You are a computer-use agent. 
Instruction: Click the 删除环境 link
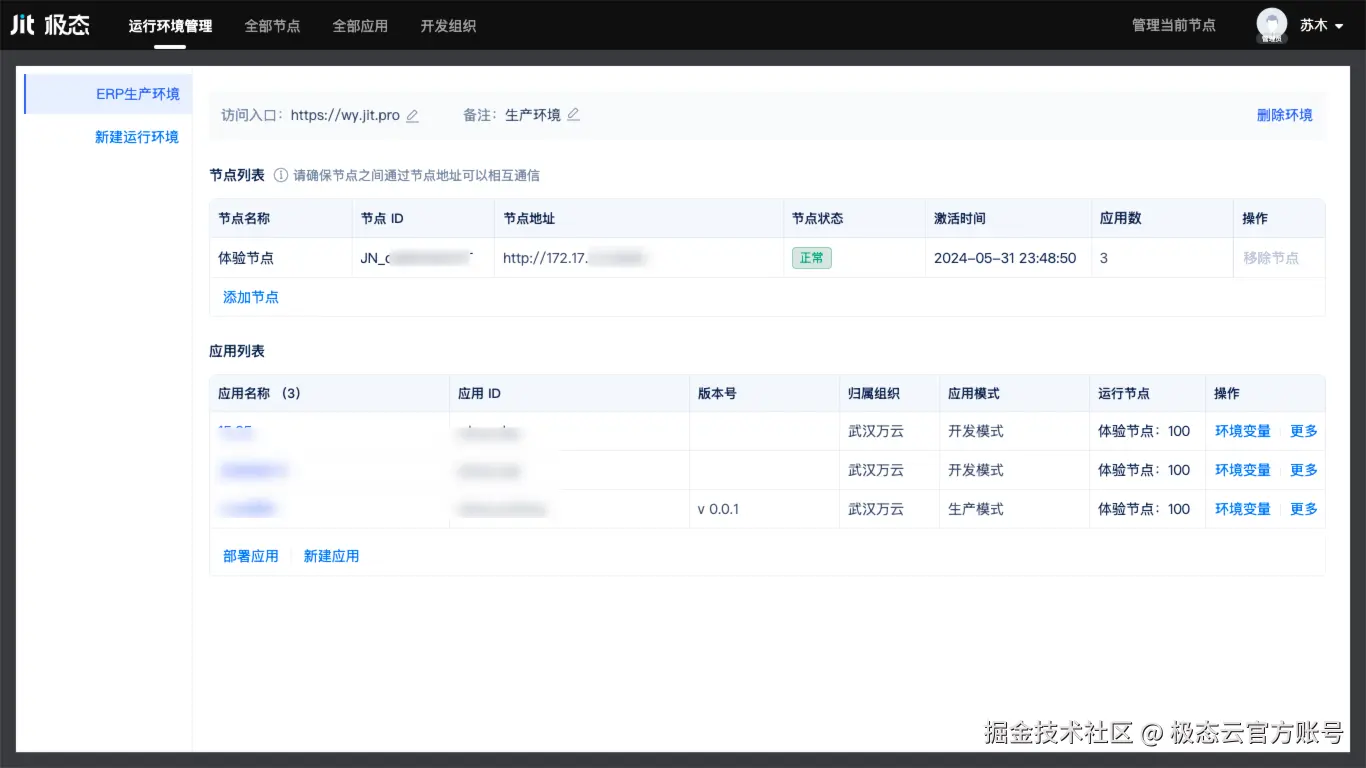(1285, 115)
